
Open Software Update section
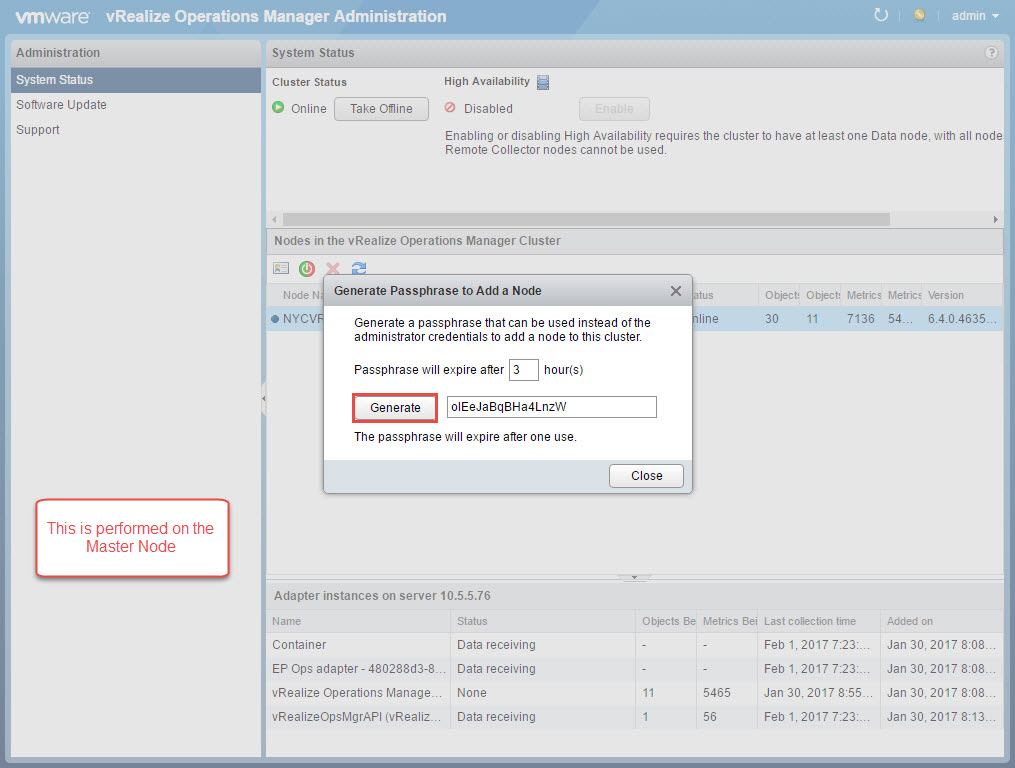pos(61,104)
